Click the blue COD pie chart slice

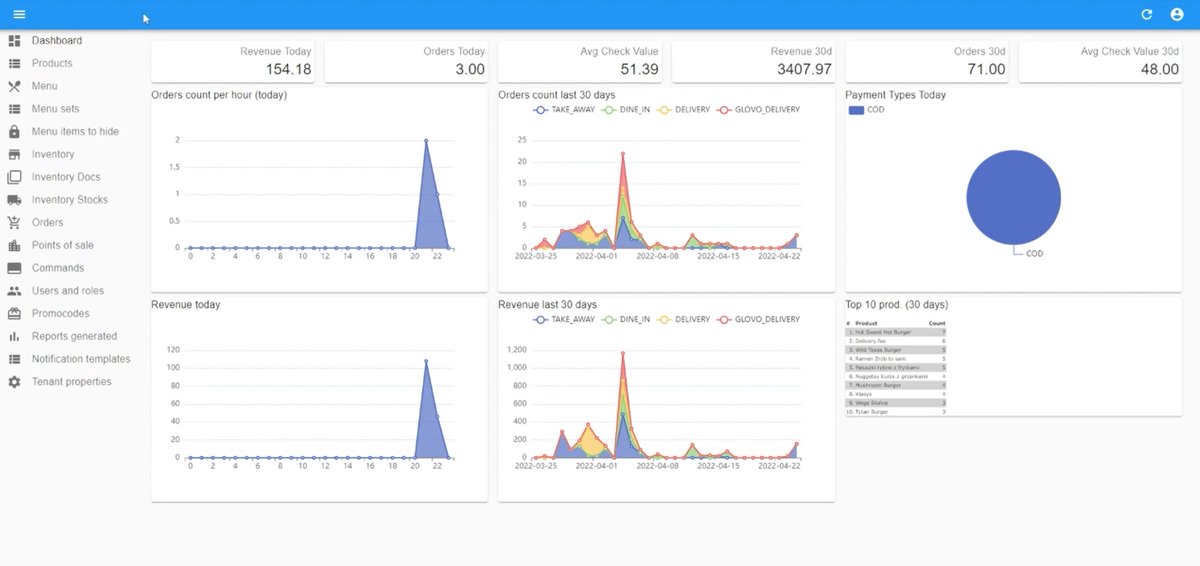[1013, 197]
